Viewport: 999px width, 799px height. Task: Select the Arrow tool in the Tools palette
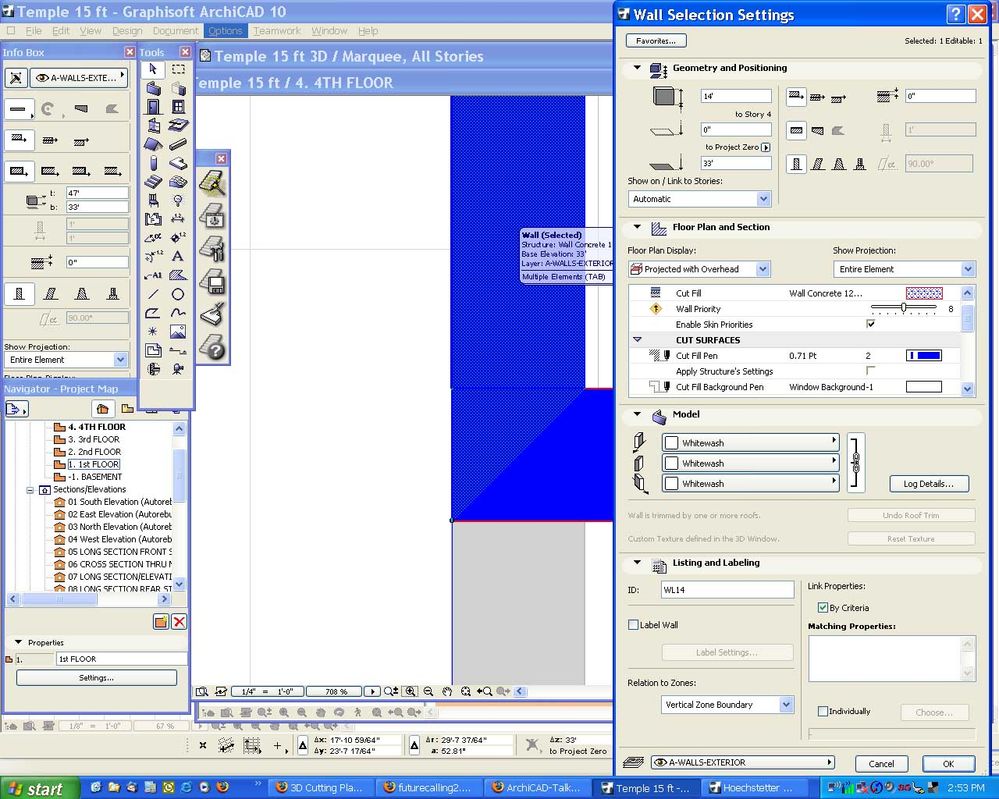[153, 70]
